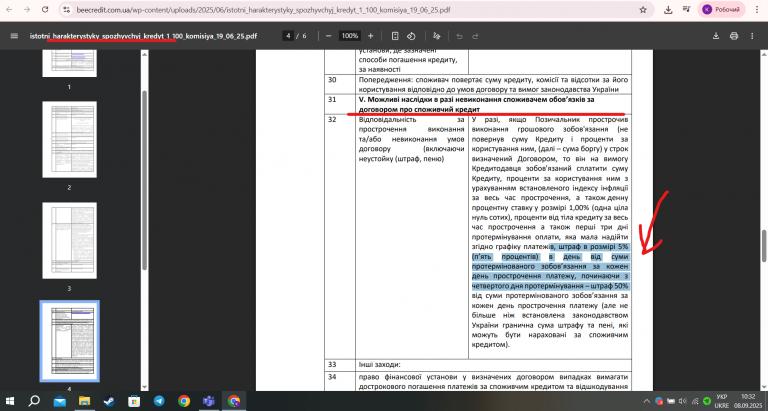Select page 2 thumbnail
Screen dimensions: 768x411
click(70, 140)
